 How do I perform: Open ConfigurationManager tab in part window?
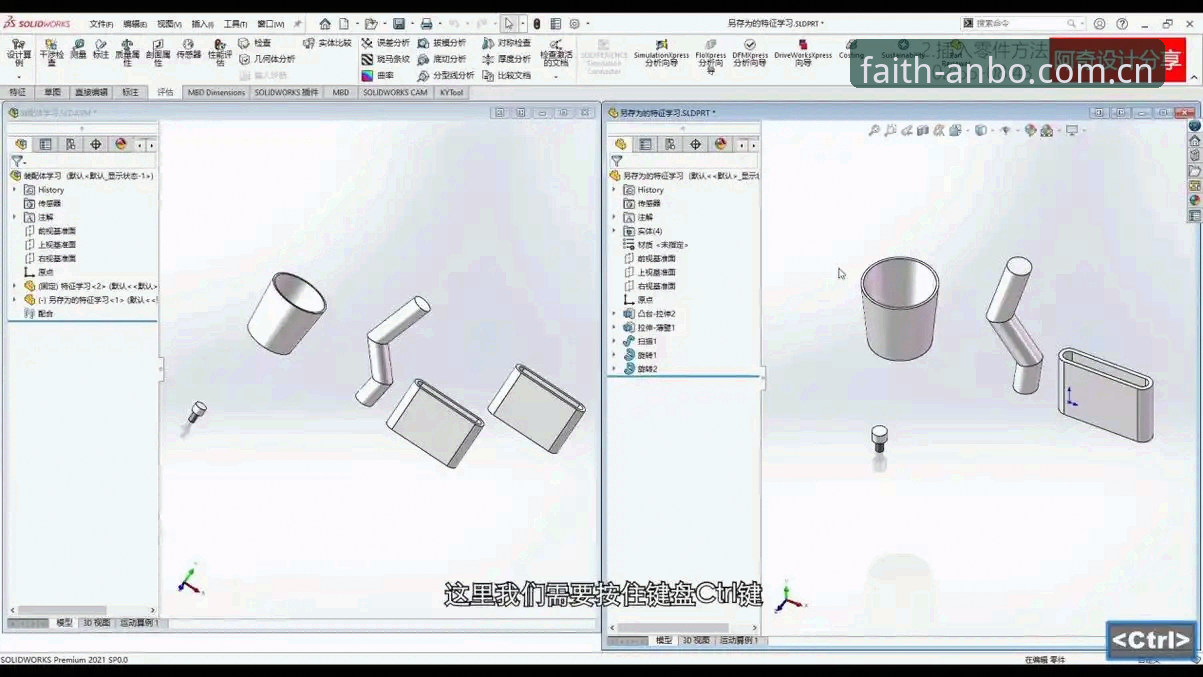(x=670, y=145)
